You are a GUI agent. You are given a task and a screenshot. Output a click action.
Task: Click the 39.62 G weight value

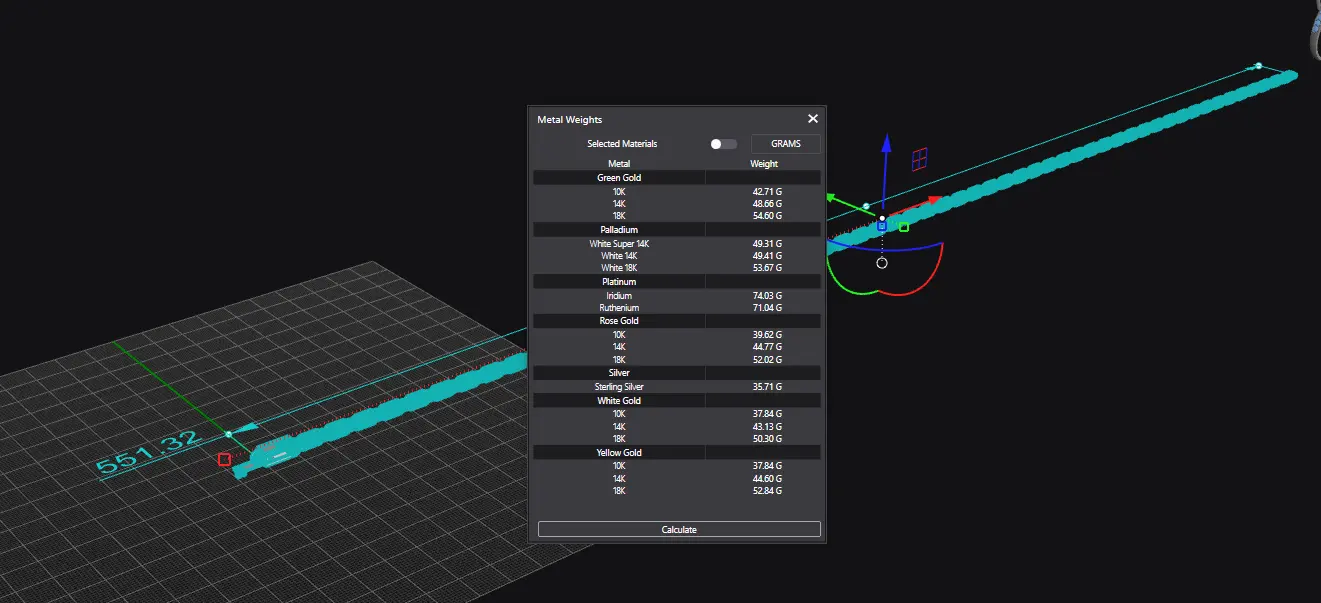point(768,335)
